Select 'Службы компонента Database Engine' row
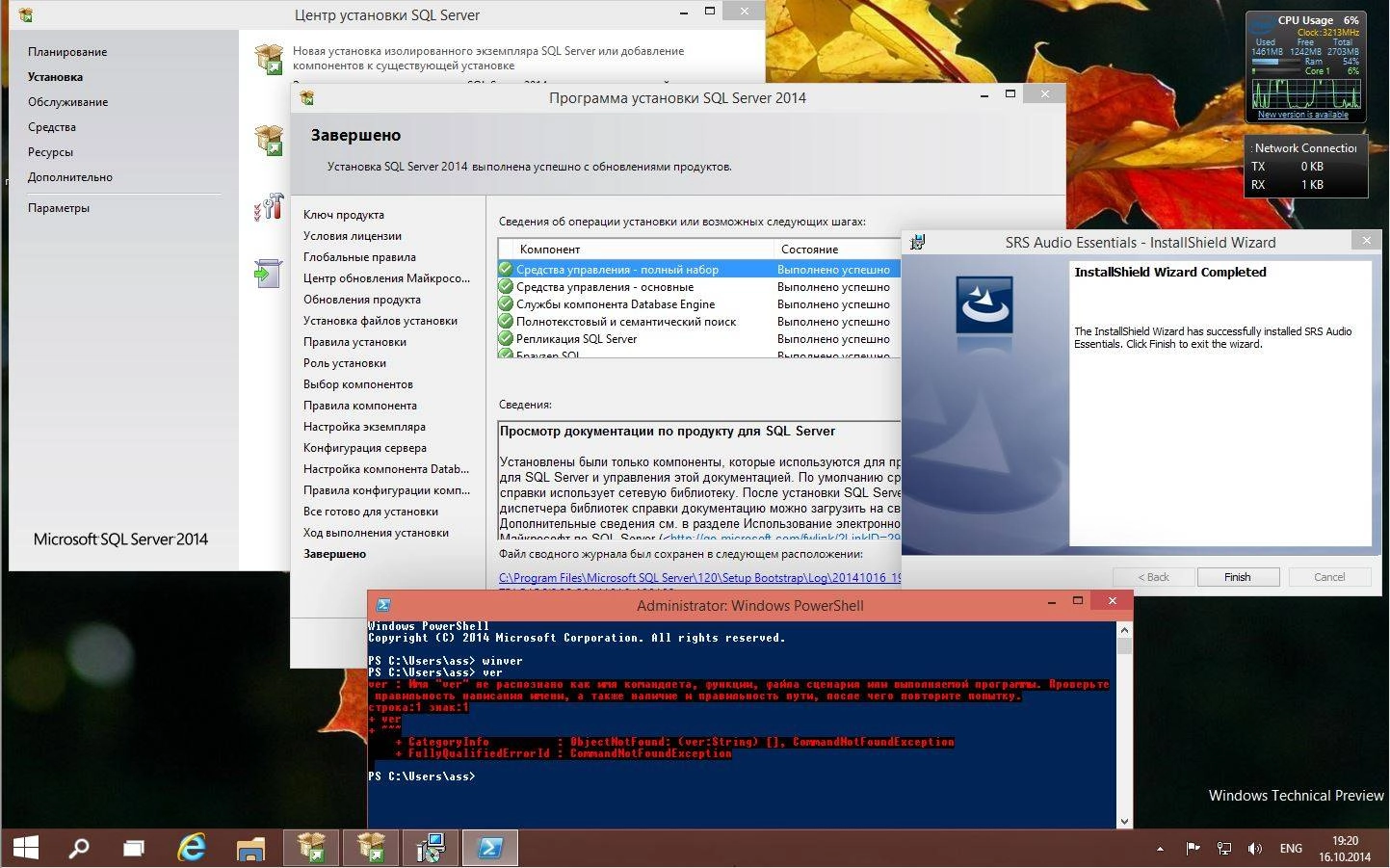The width and height of the screenshot is (1390, 868). pyautogui.click(x=698, y=304)
